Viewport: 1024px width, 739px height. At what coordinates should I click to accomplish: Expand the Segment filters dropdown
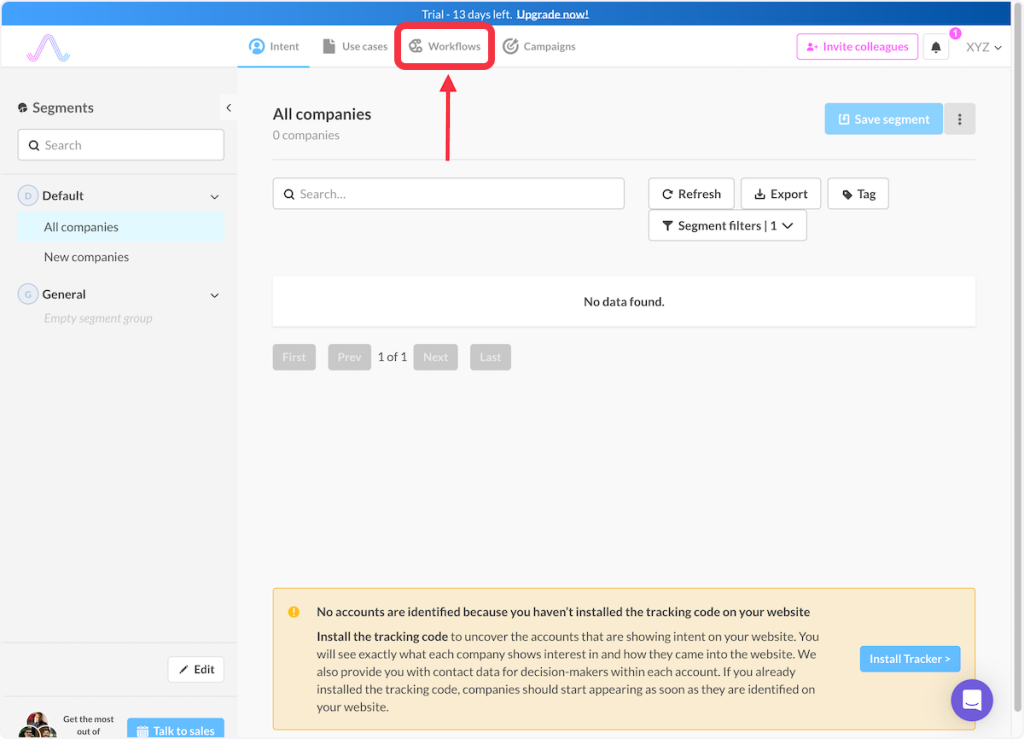point(727,226)
